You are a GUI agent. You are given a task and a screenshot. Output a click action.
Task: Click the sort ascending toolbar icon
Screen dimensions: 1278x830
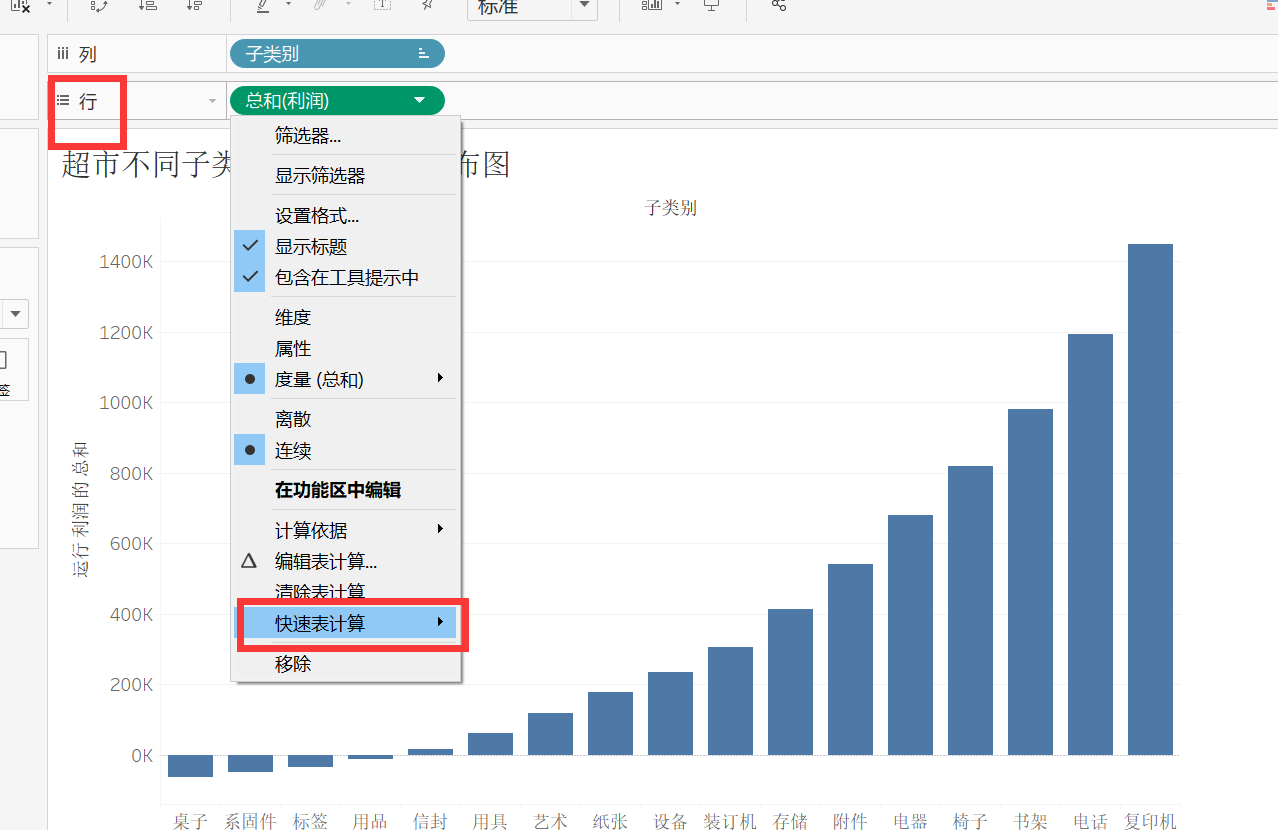(x=147, y=5)
